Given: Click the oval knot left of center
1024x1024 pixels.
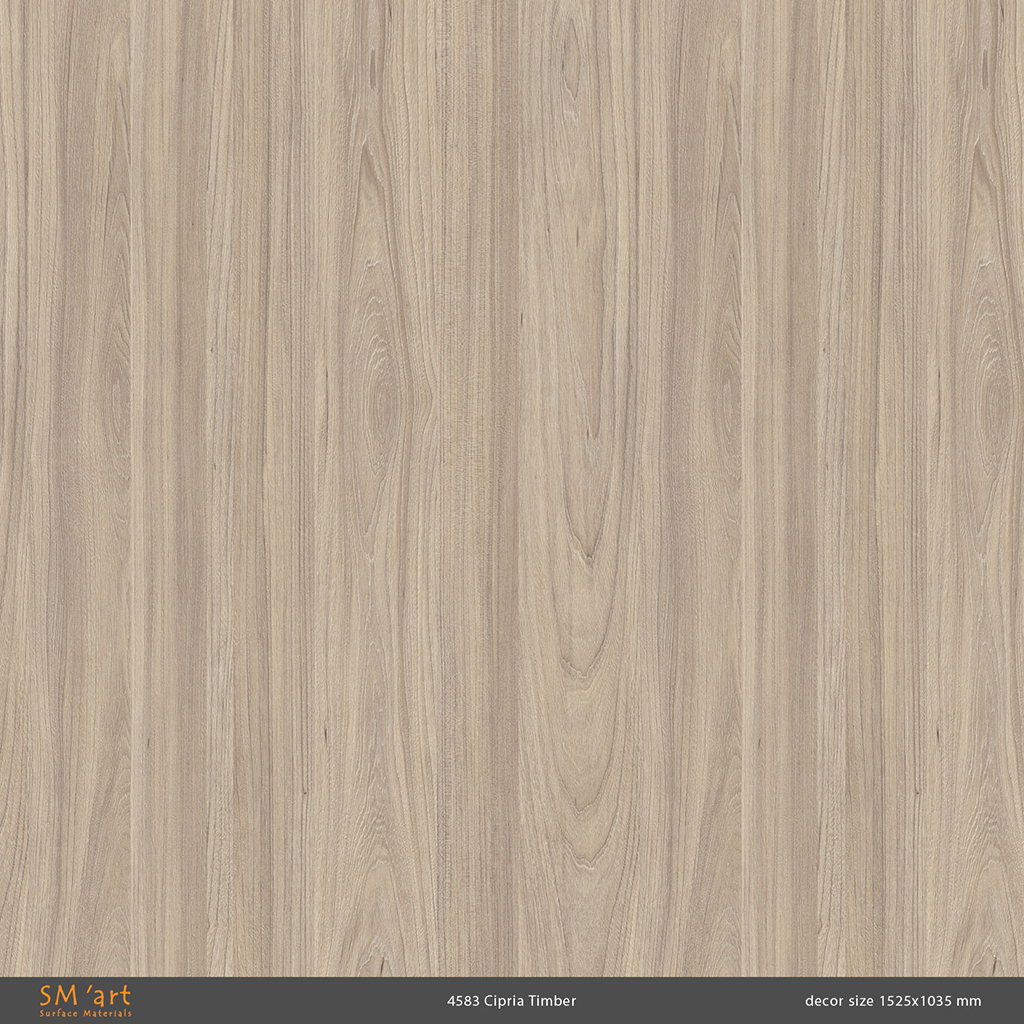Looking at the screenshot, I should [x=383, y=400].
